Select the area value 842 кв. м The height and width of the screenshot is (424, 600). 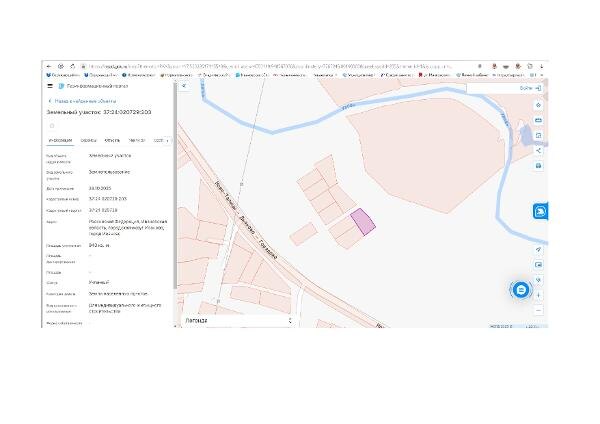pos(99,245)
